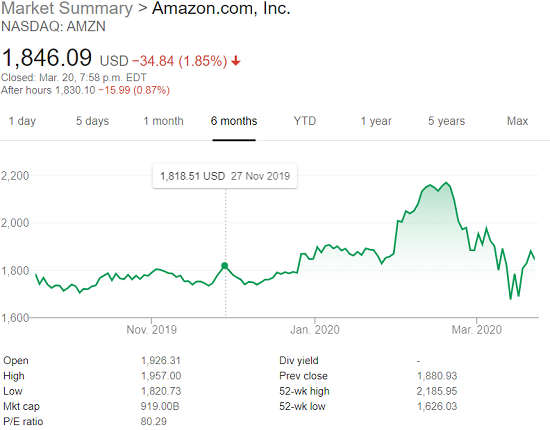Show the 1 year chart

point(376,121)
